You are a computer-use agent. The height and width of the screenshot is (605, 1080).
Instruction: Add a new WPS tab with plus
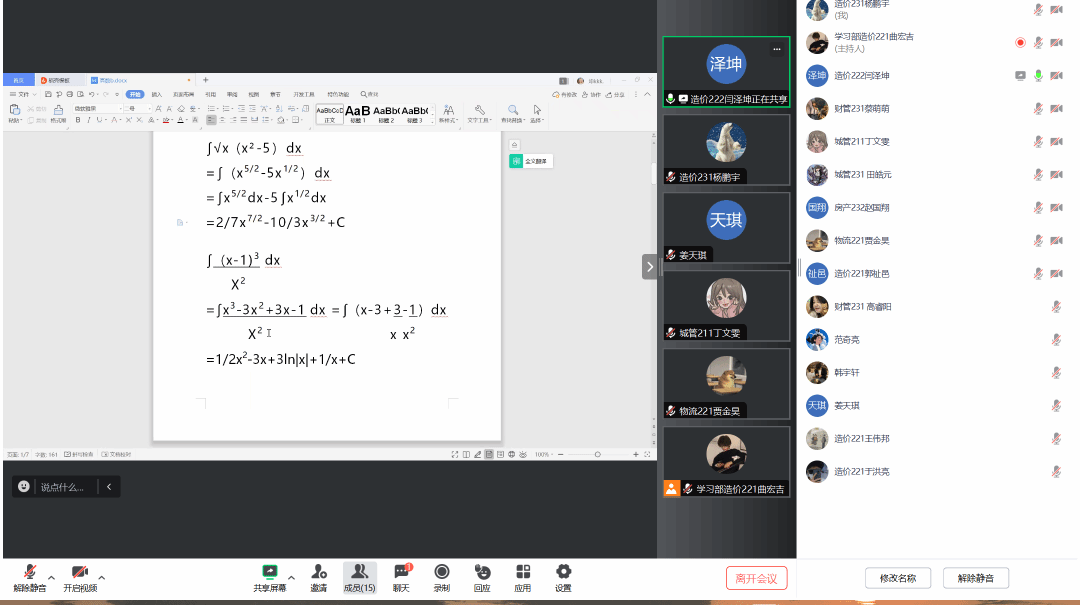pos(205,80)
